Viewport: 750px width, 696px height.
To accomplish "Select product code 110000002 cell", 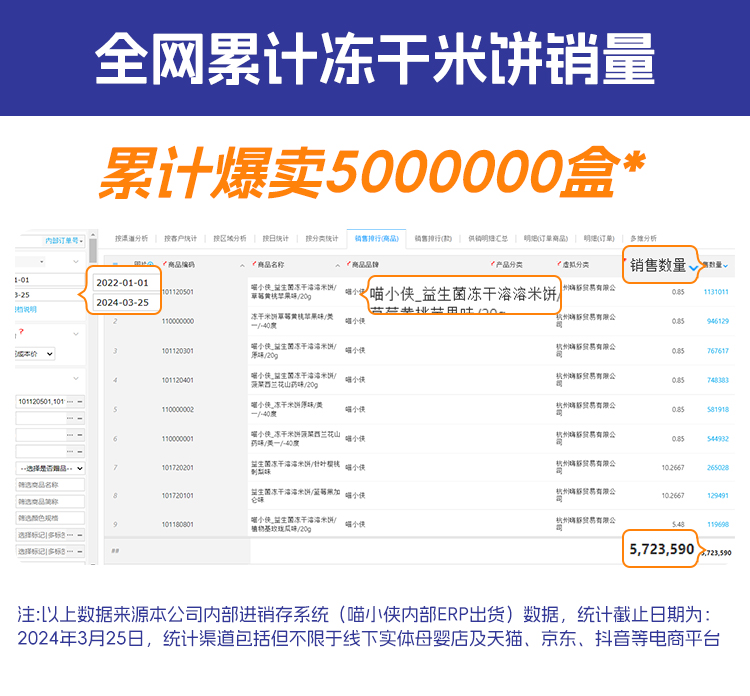I will pyautogui.click(x=177, y=409).
